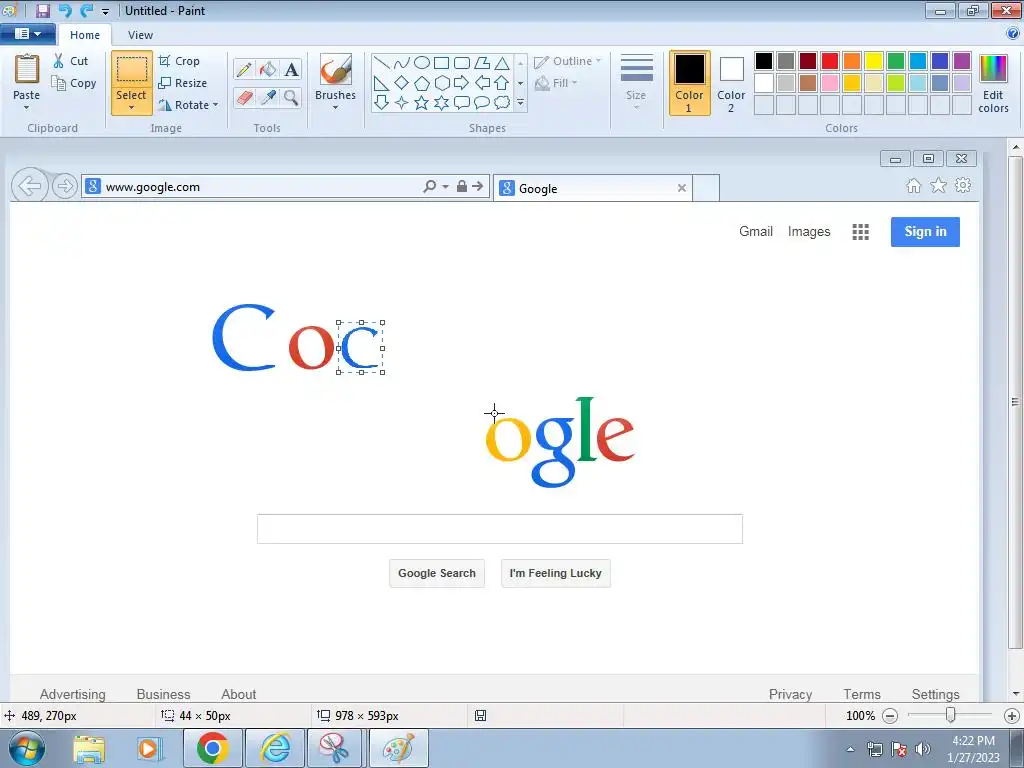Click the Zoom in plus button
The height and width of the screenshot is (768, 1024).
(1012, 716)
